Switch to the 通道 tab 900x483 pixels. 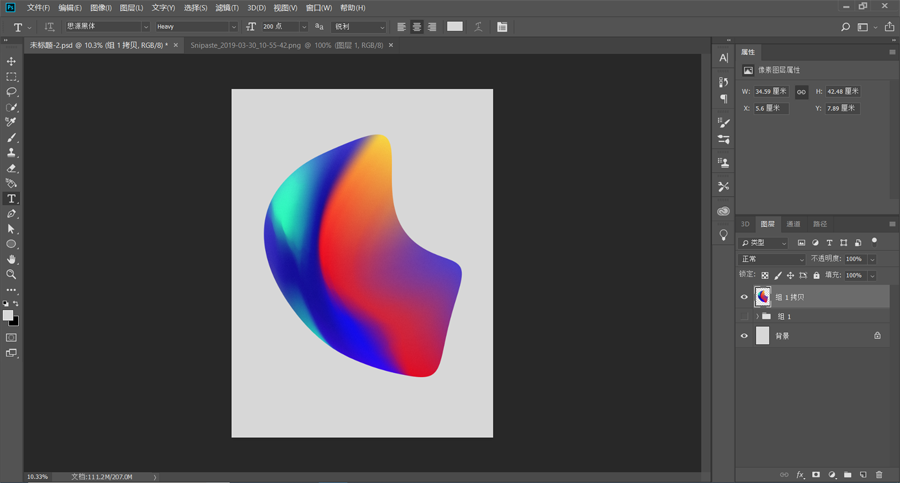(793, 224)
